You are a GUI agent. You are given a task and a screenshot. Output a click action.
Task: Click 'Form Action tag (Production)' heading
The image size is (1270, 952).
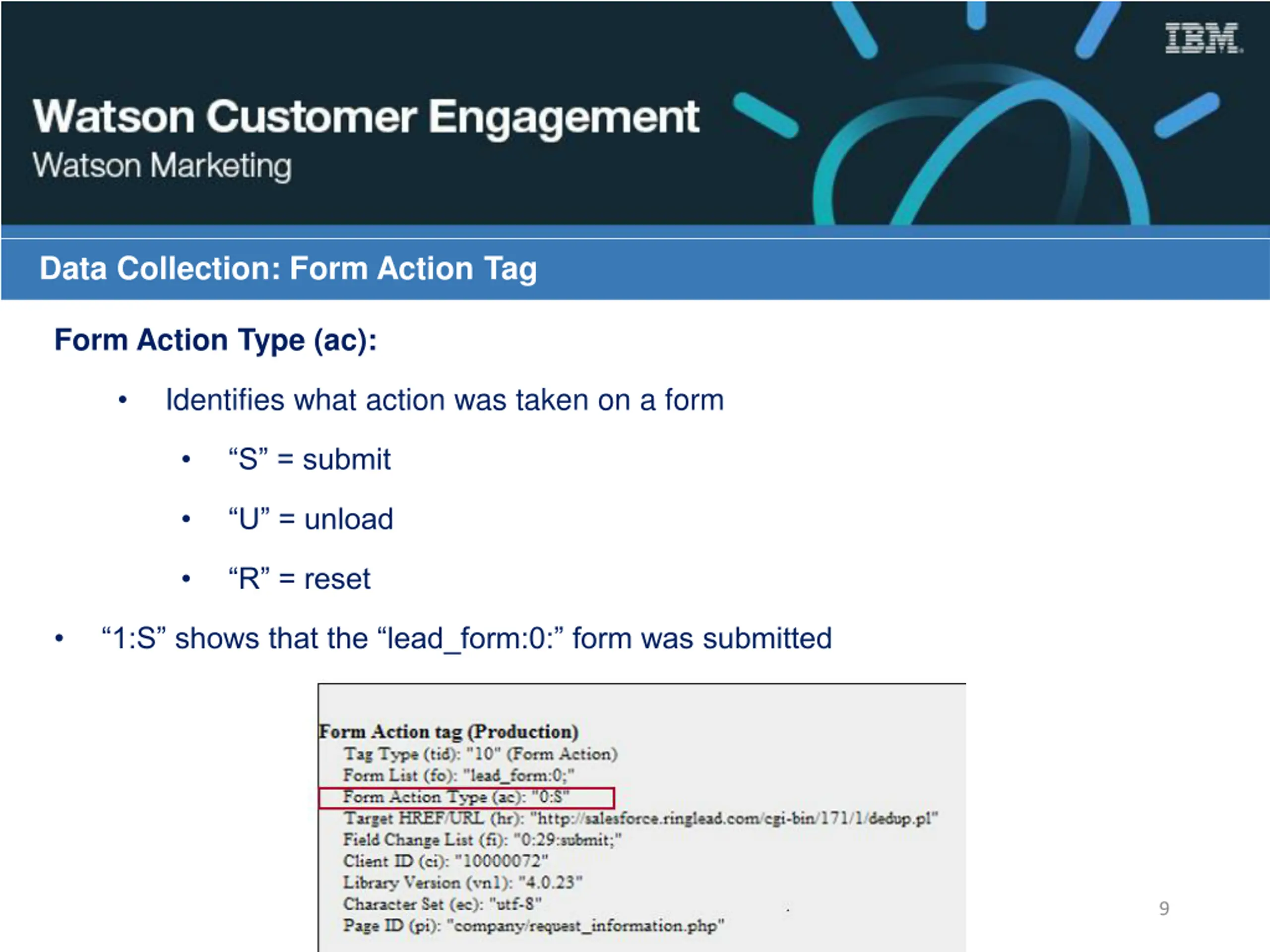point(448,732)
